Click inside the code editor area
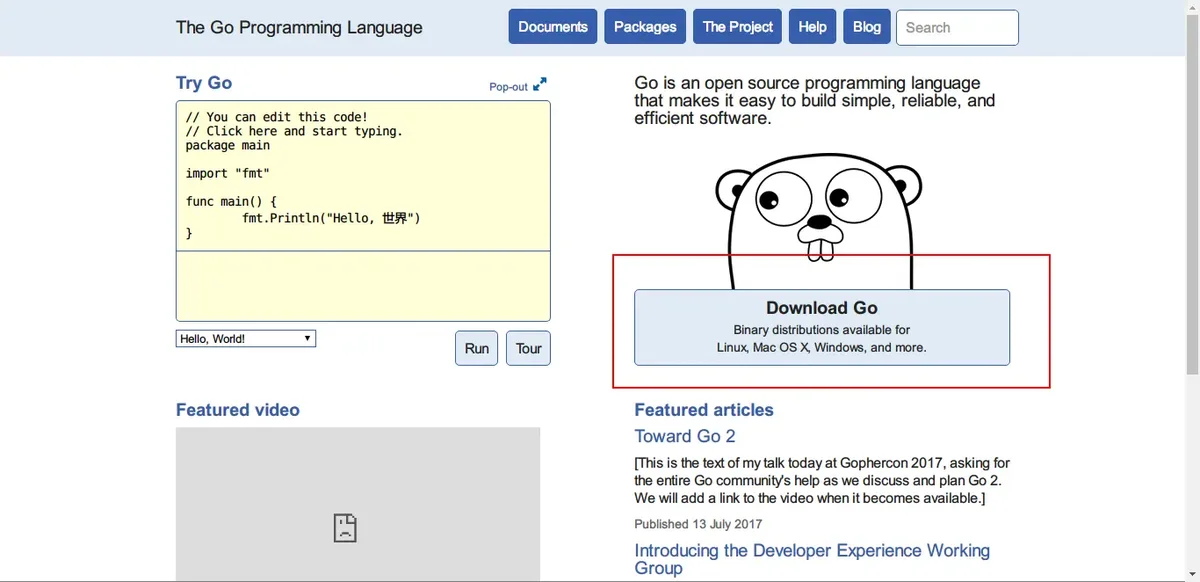Screen dimensions: 1200x582 pyautogui.click(x=363, y=175)
